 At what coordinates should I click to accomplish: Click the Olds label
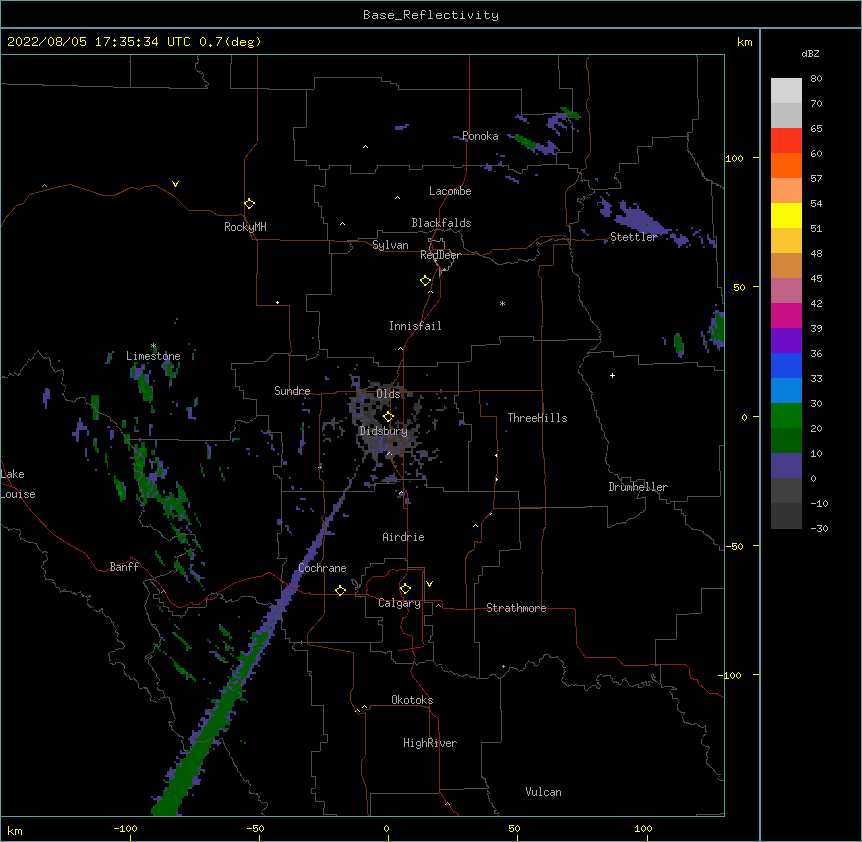tap(388, 394)
